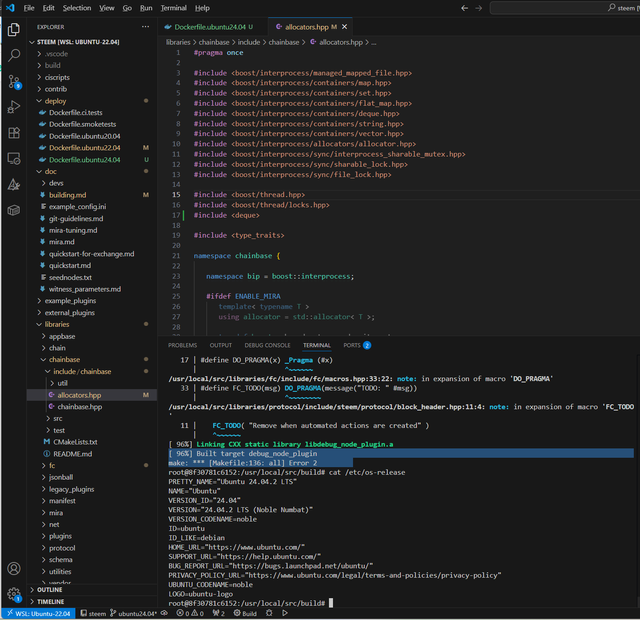The image size is (640, 620).
Task: Collapse the deploy folder
Action: pos(55,101)
